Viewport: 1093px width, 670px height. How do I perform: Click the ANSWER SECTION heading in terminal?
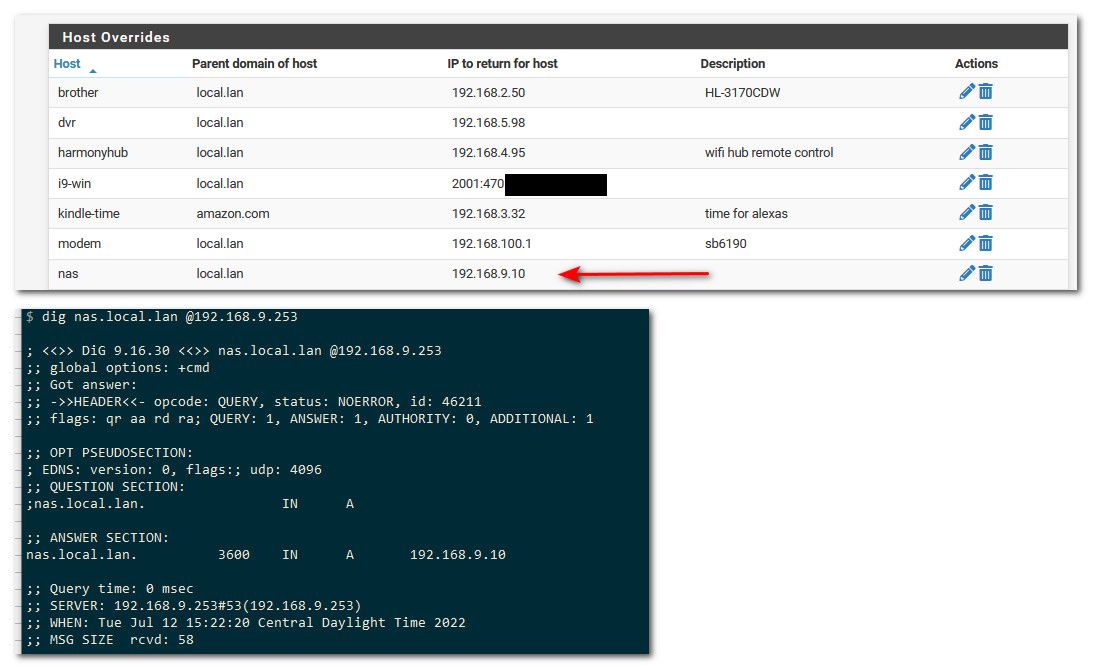(x=98, y=538)
